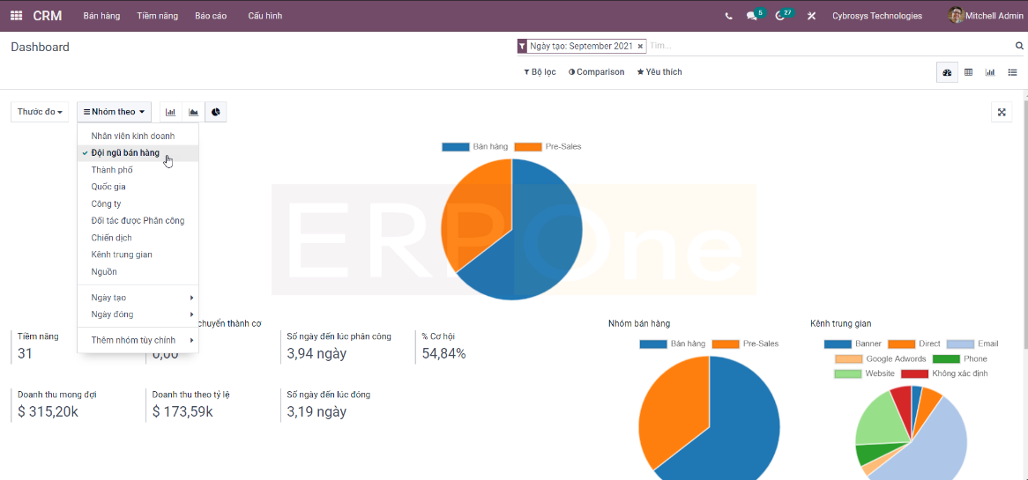Open the Tiềm năng menu

[x=157, y=16]
